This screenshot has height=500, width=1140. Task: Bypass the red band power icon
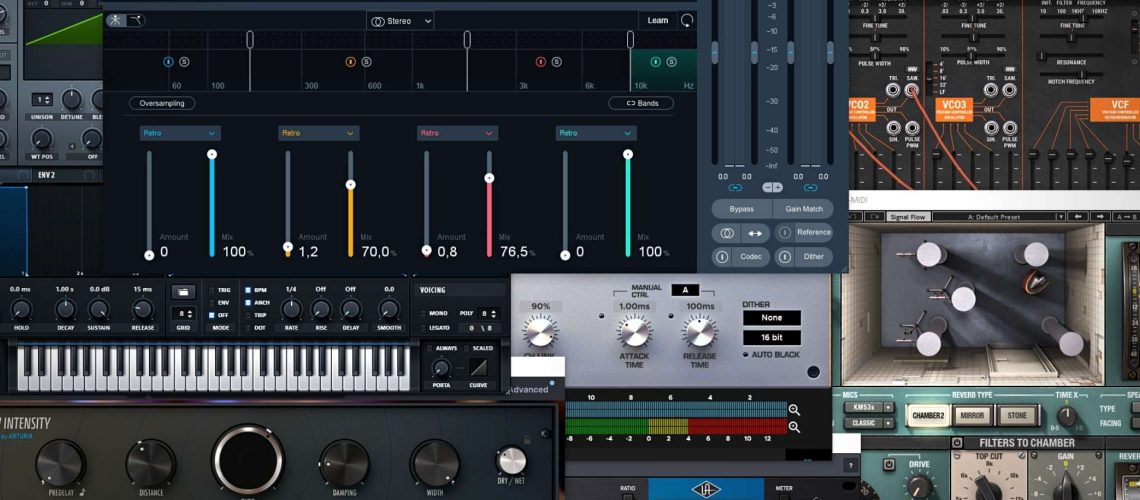pyautogui.click(x=540, y=62)
